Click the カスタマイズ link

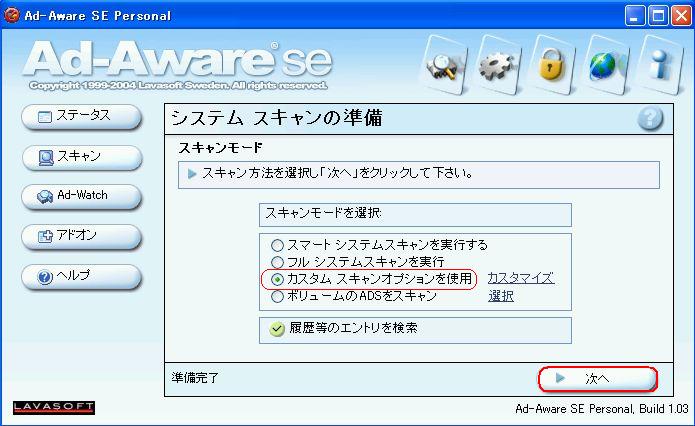(521, 278)
